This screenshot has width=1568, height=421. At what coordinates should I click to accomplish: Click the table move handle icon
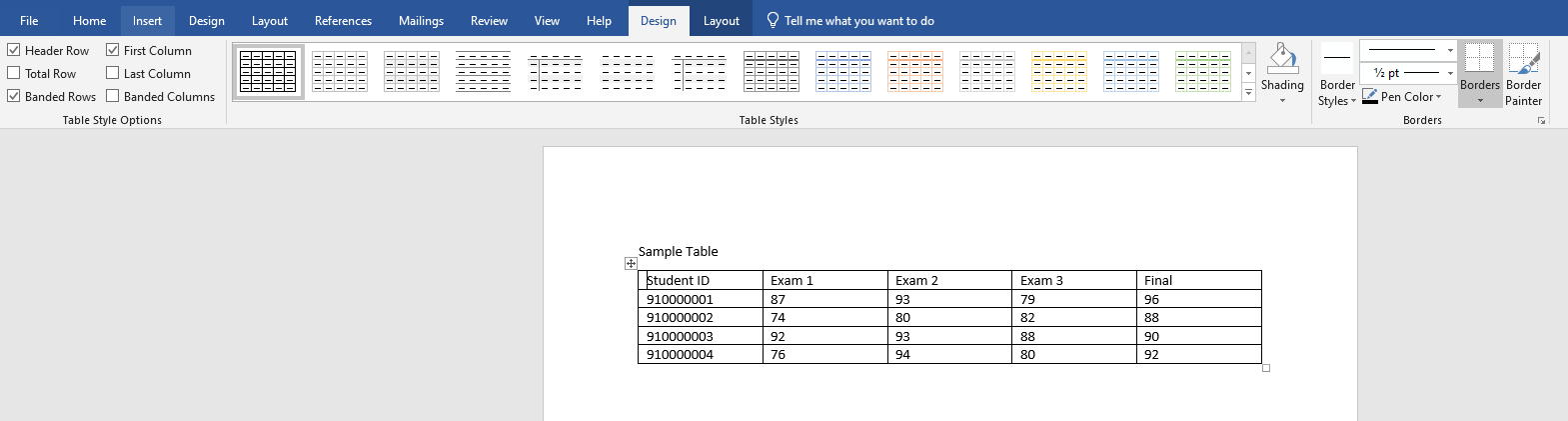click(x=631, y=264)
